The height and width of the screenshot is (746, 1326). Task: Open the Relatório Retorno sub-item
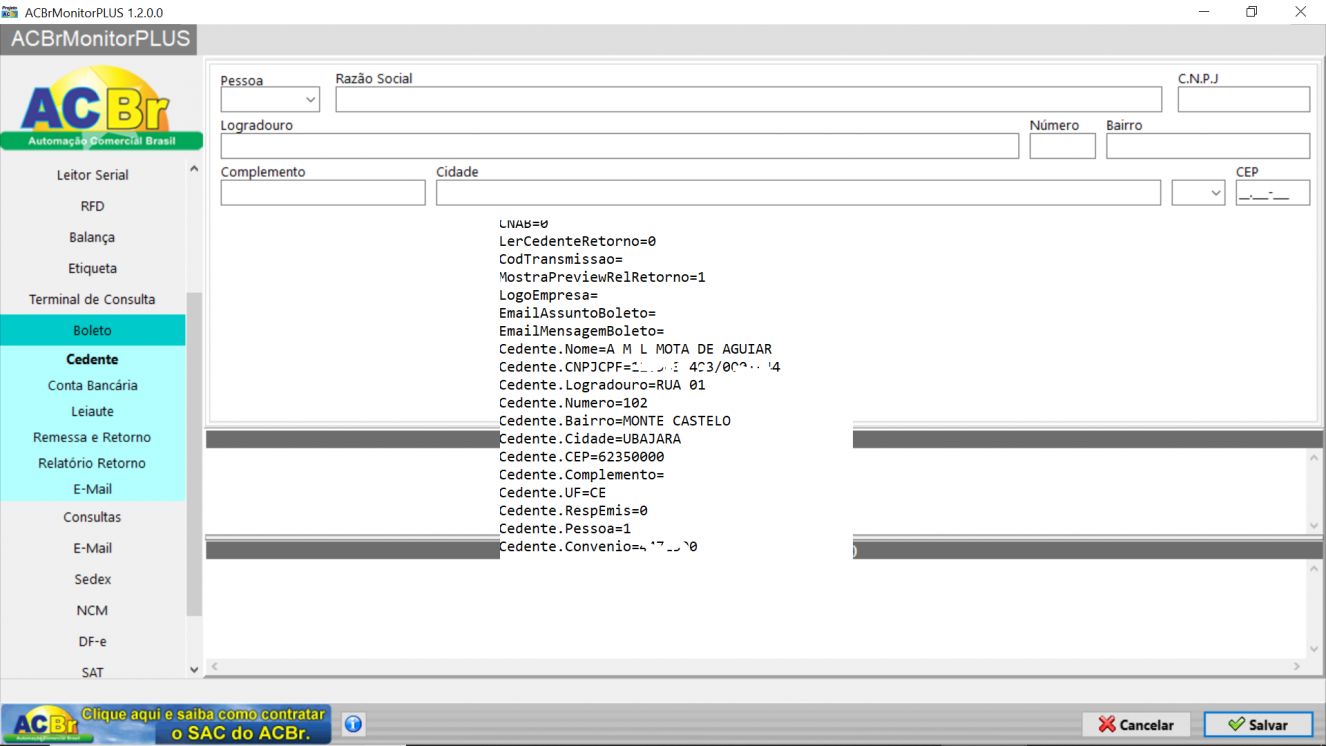click(92, 463)
